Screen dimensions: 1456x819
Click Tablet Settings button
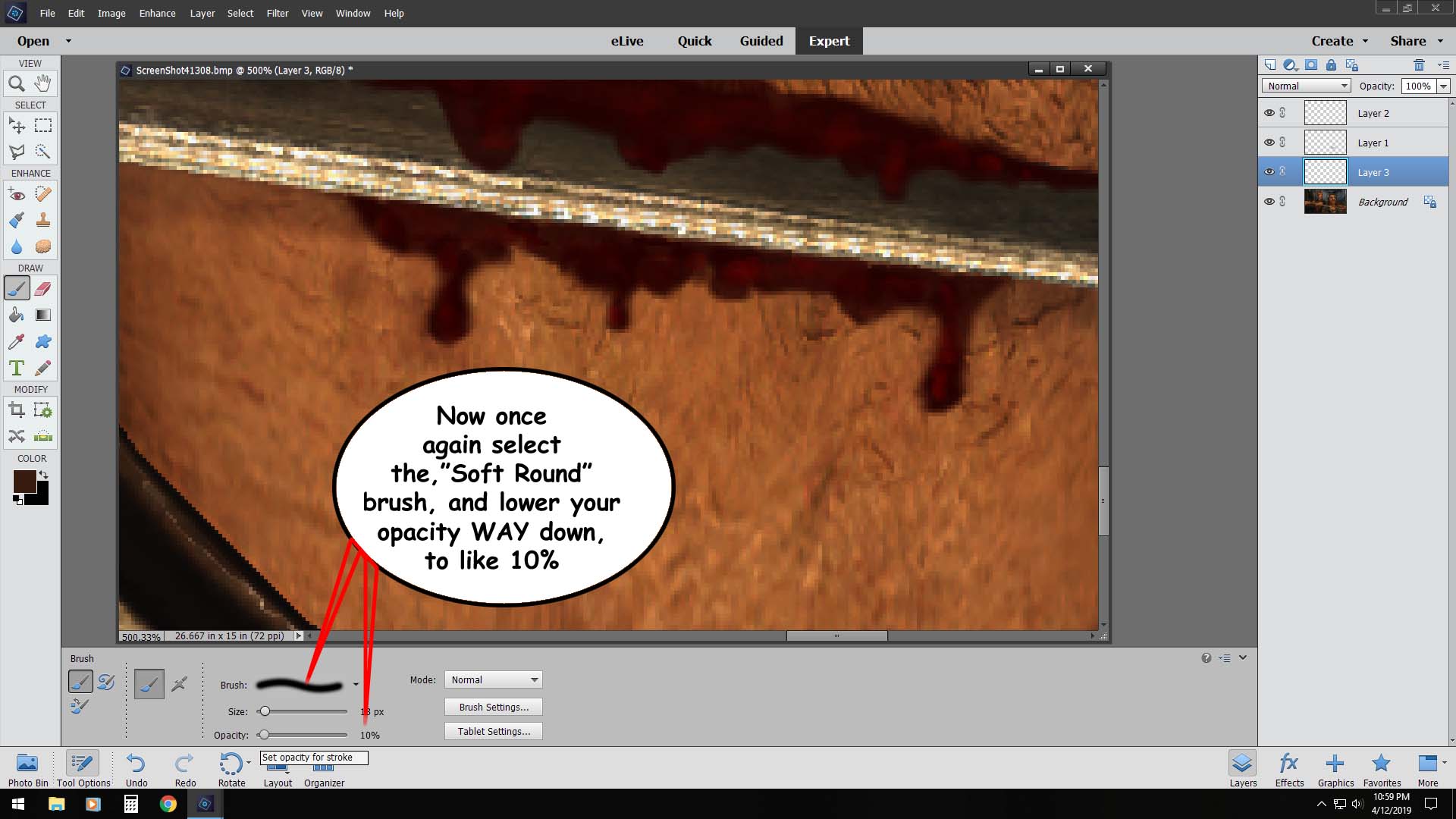[494, 731]
